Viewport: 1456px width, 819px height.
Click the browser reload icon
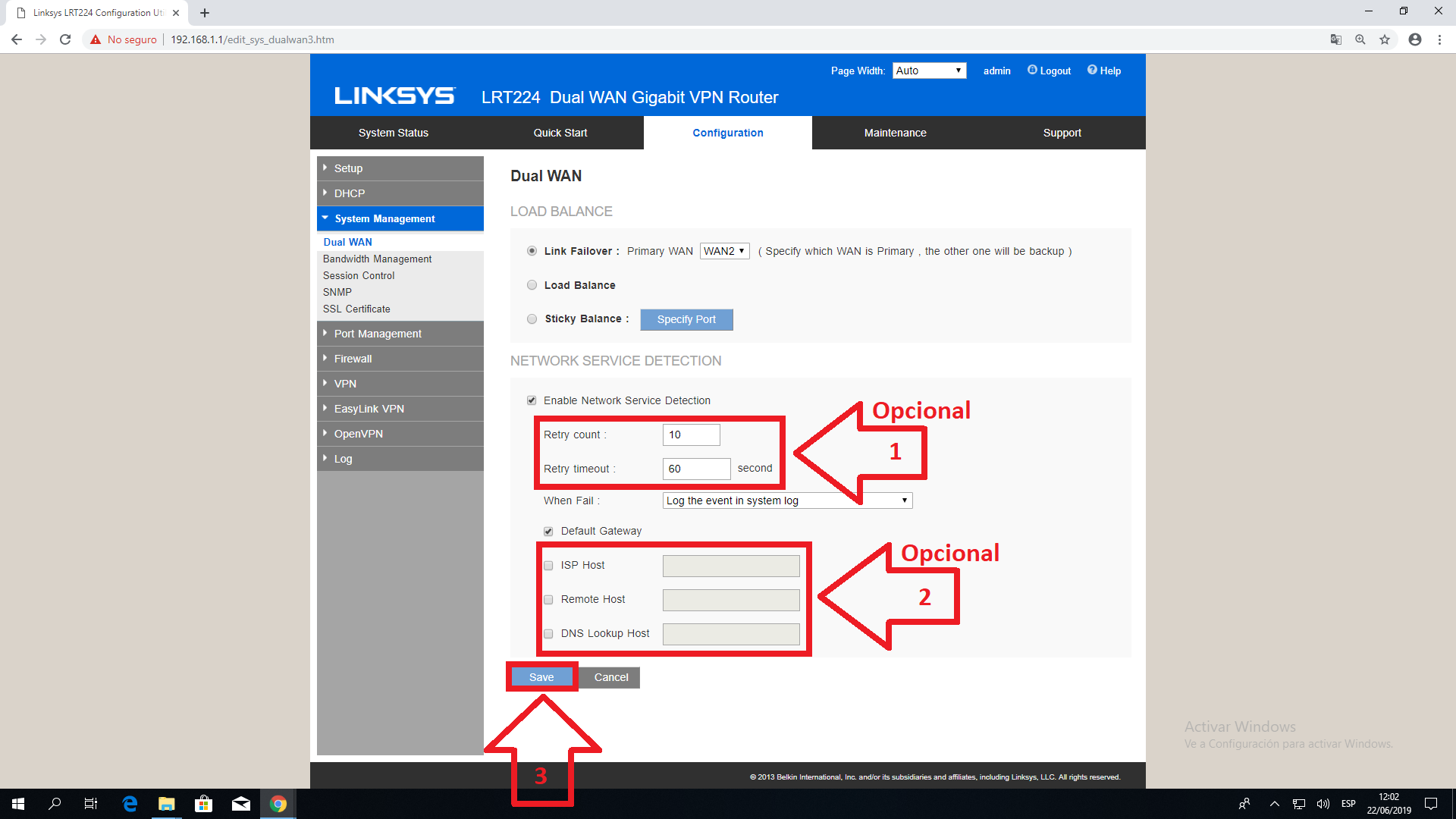pos(65,39)
